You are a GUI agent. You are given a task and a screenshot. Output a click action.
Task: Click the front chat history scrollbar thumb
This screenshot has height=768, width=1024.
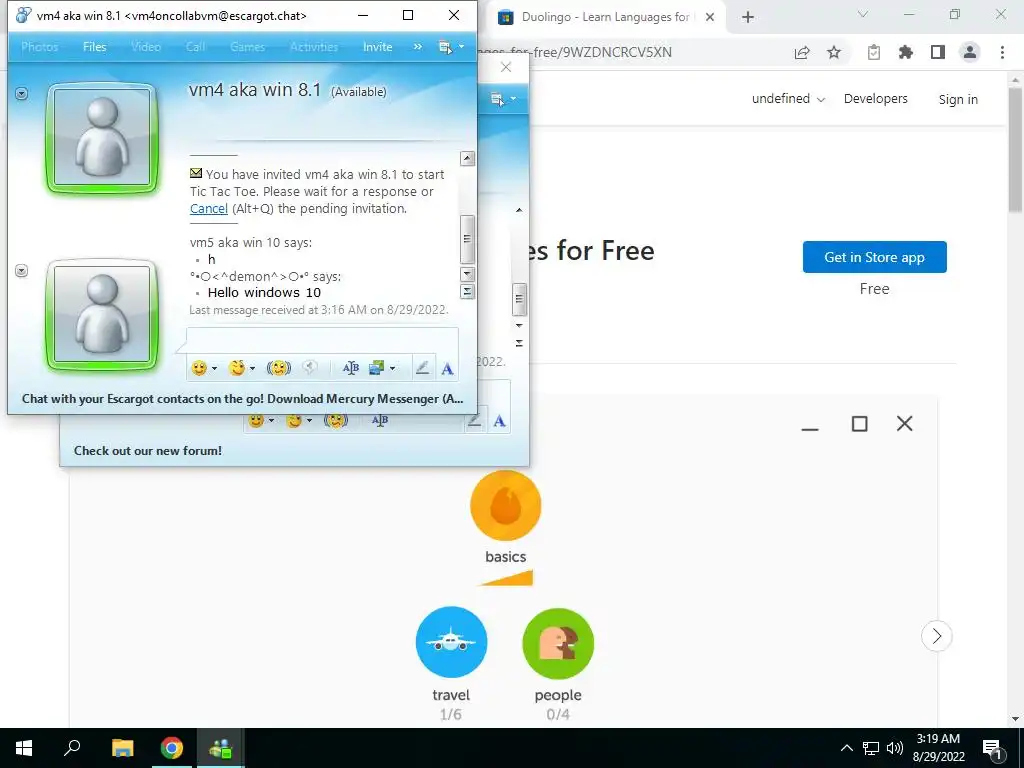pyautogui.click(x=467, y=239)
